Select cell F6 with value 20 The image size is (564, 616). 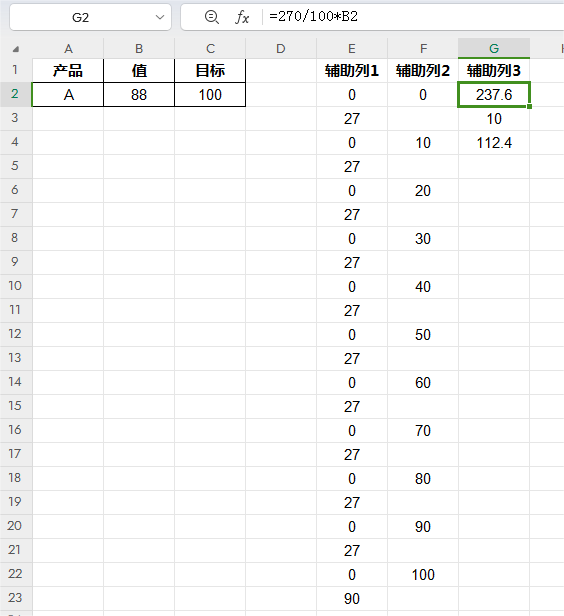click(x=423, y=191)
